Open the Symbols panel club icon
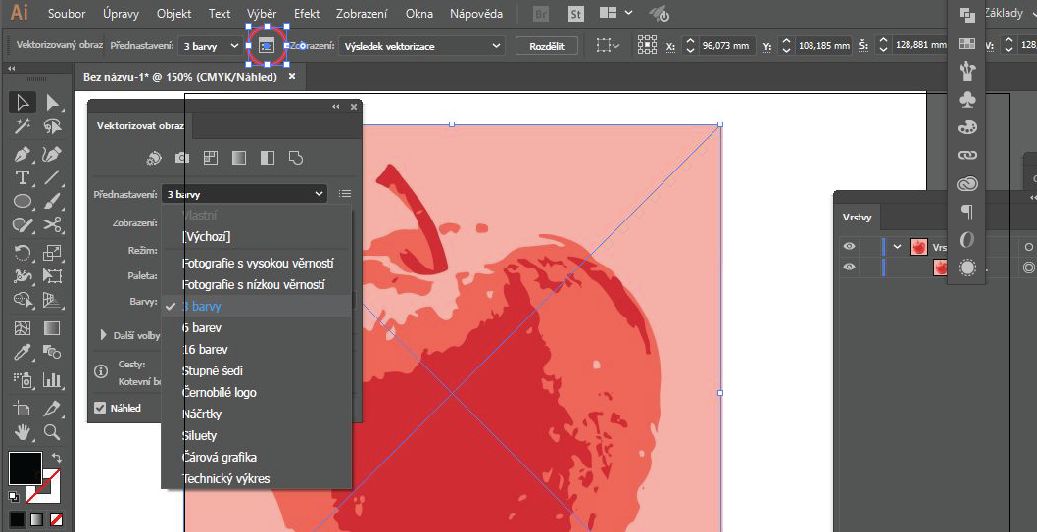This screenshot has width=1037, height=532. (967, 99)
